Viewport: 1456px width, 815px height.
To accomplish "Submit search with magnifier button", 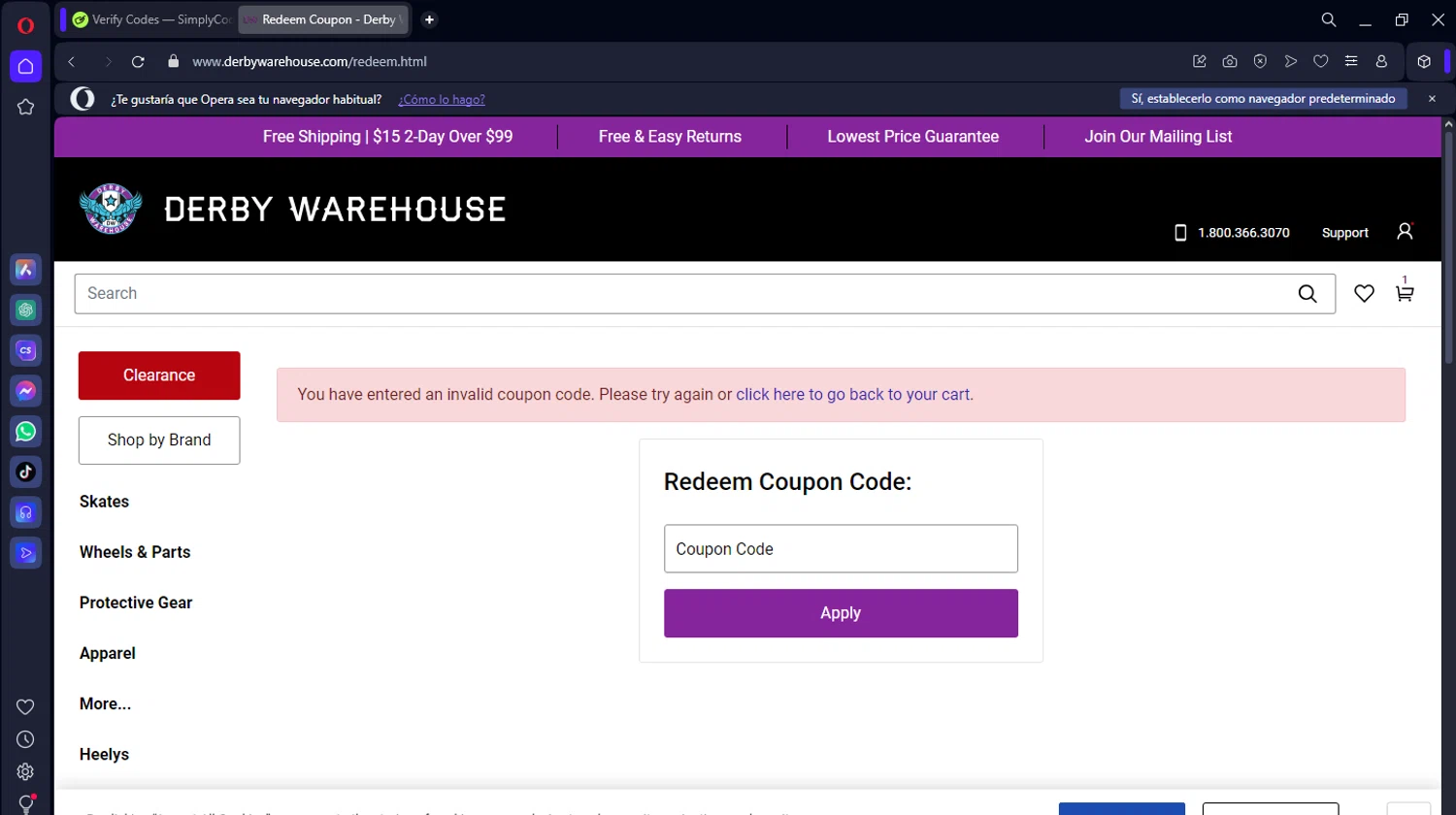I will pyautogui.click(x=1307, y=294).
